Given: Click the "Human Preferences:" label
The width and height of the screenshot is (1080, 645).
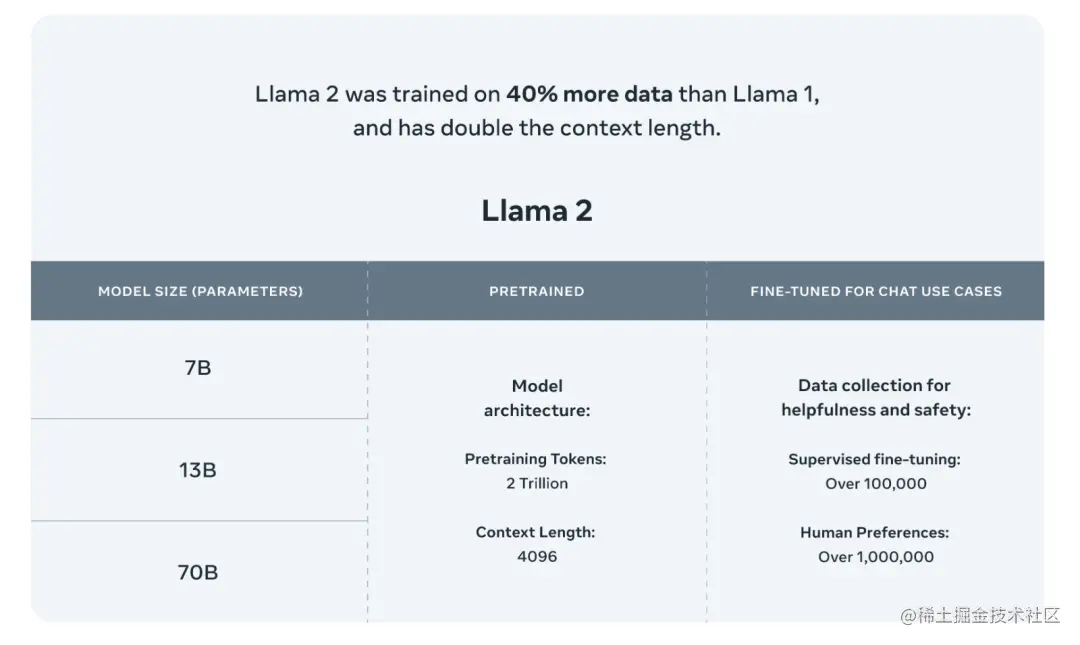Looking at the screenshot, I should (x=875, y=532).
